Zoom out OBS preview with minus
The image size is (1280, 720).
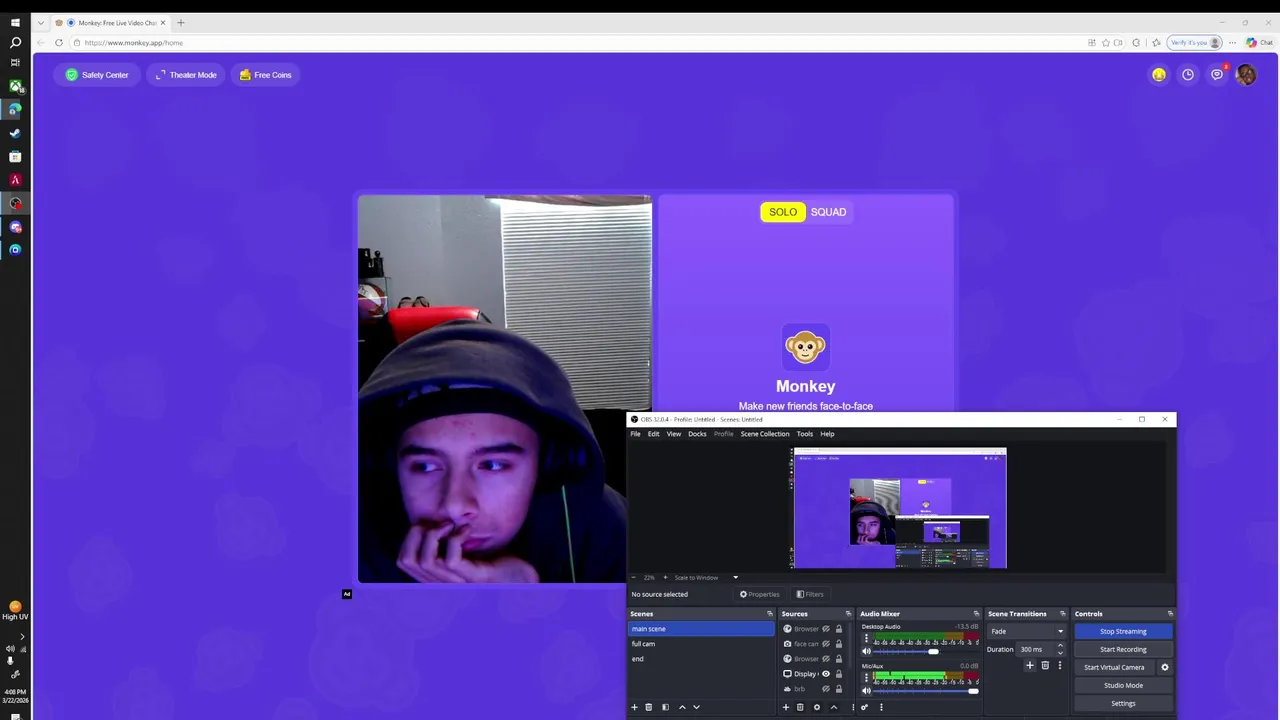click(x=633, y=578)
